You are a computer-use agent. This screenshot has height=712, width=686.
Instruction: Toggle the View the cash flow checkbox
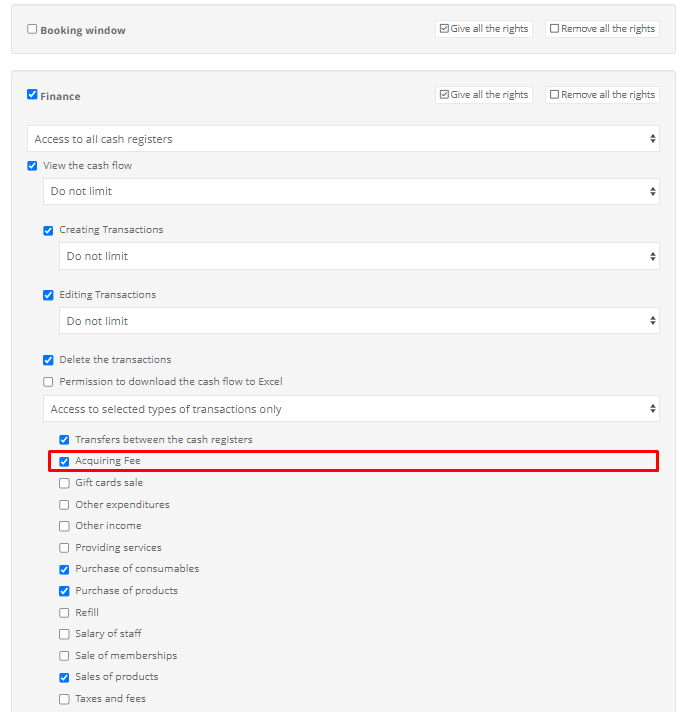32,166
